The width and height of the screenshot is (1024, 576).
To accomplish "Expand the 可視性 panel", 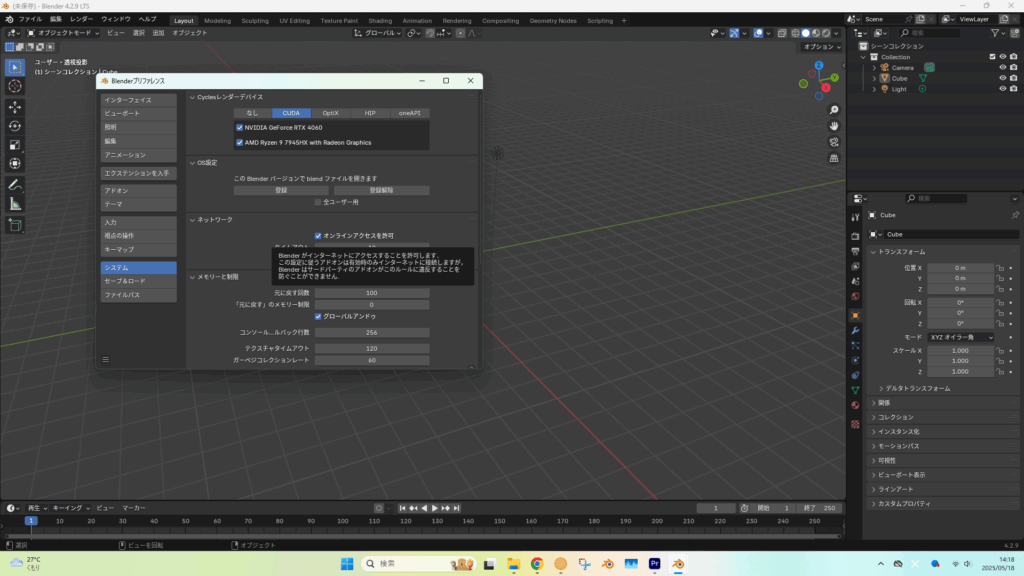I will point(874,460).
